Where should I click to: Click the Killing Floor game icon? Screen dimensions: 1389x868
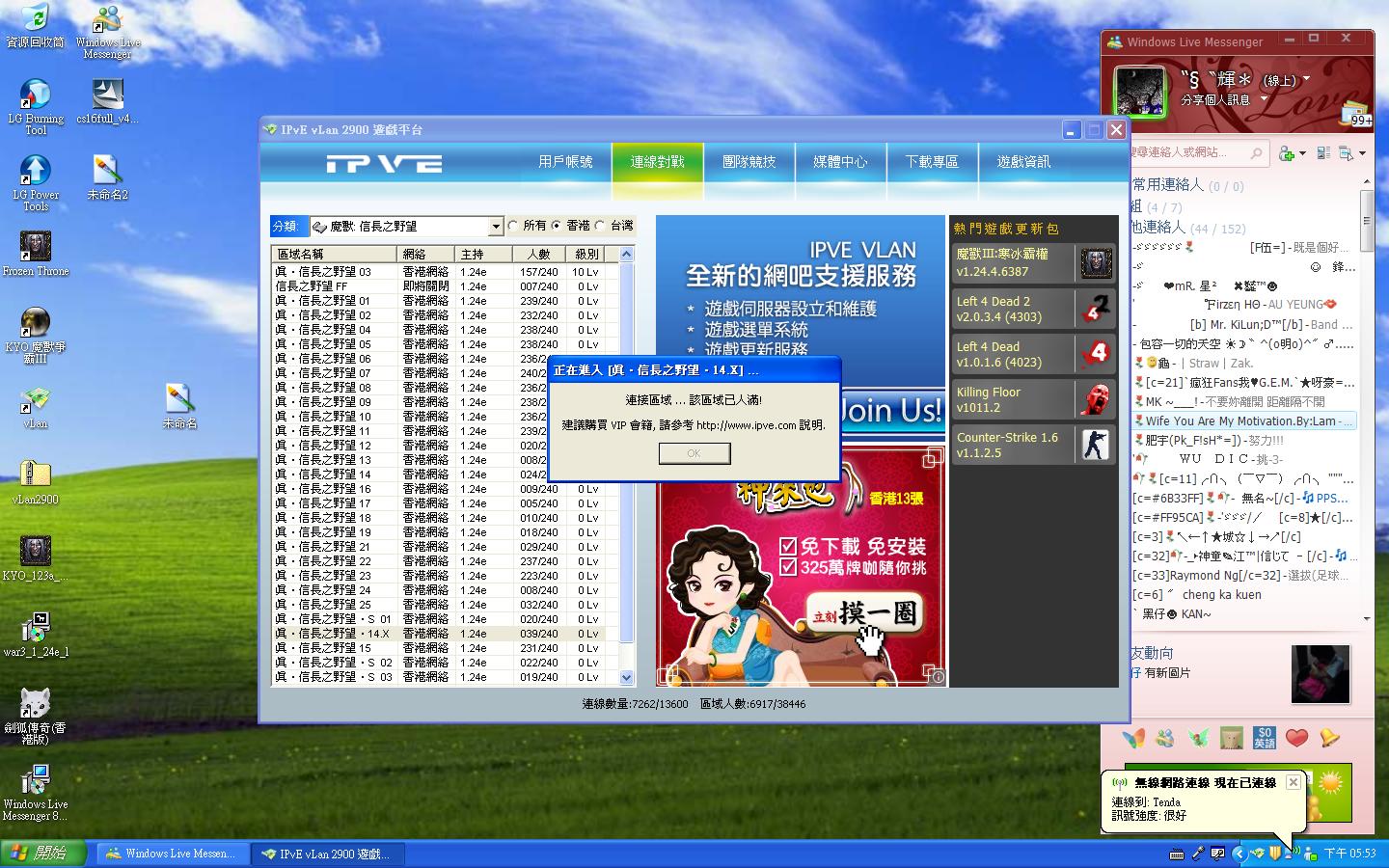pos(1096,399)
